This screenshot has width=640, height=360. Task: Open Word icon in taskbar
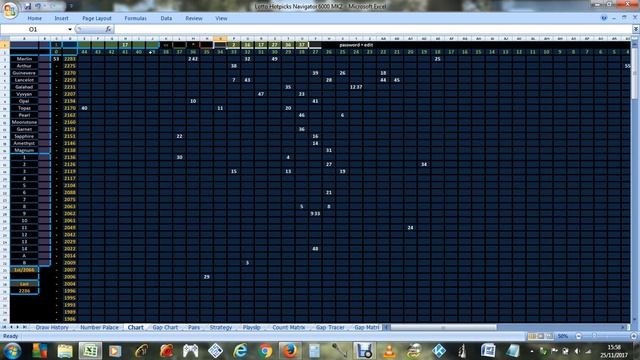488,351
